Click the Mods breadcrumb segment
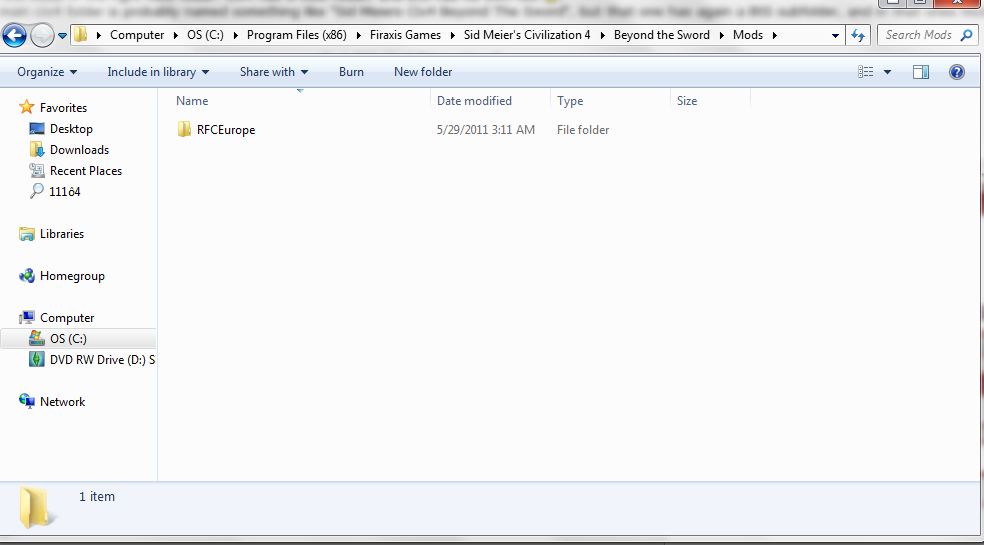The width and height of the screenshot is (984, 545). coord(748,35)
